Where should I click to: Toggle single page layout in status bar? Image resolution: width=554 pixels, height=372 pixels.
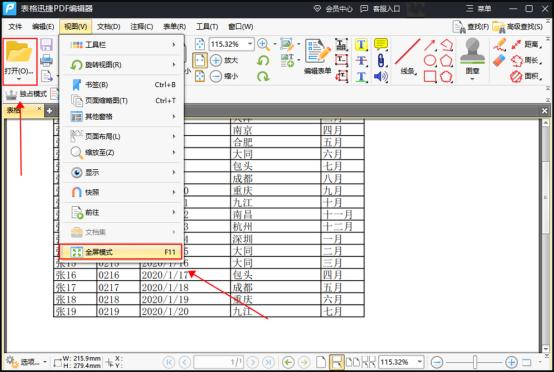tap(320, 362)
